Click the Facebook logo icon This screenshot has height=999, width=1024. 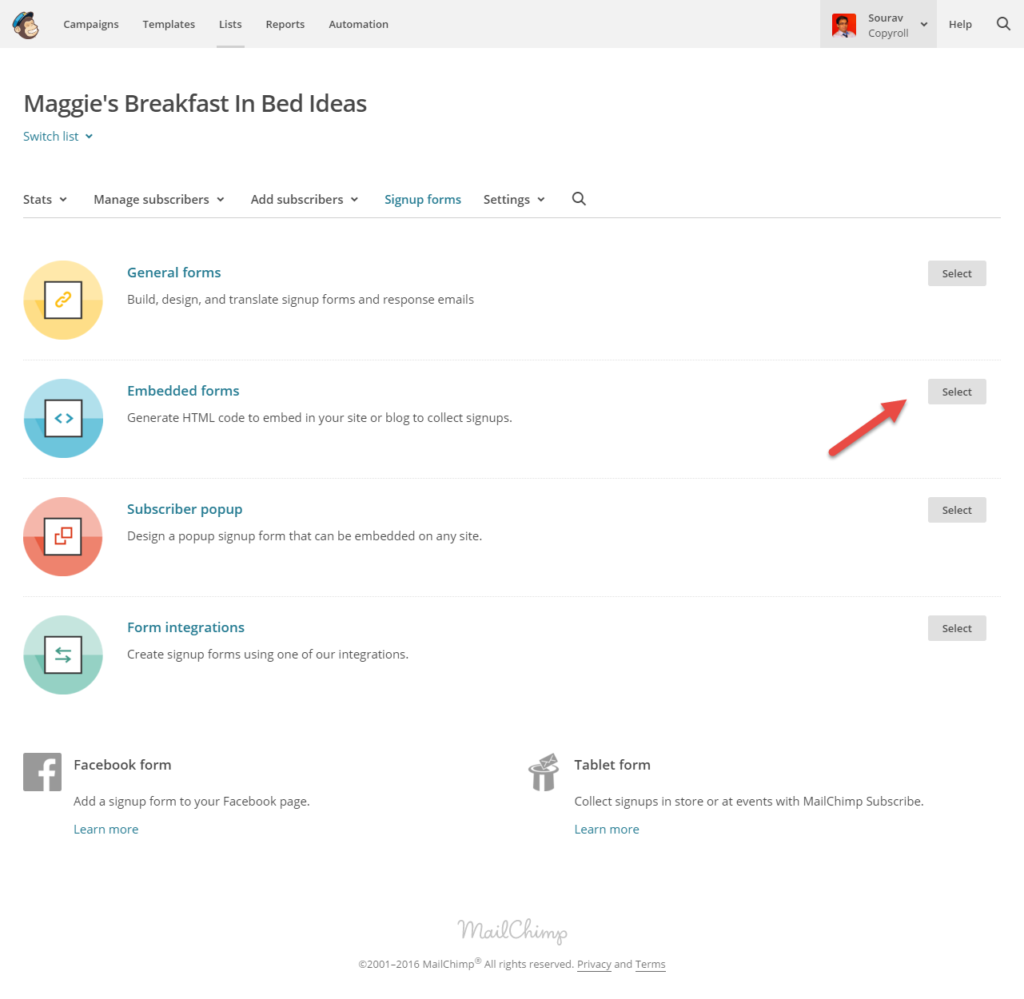coord(42,772)
